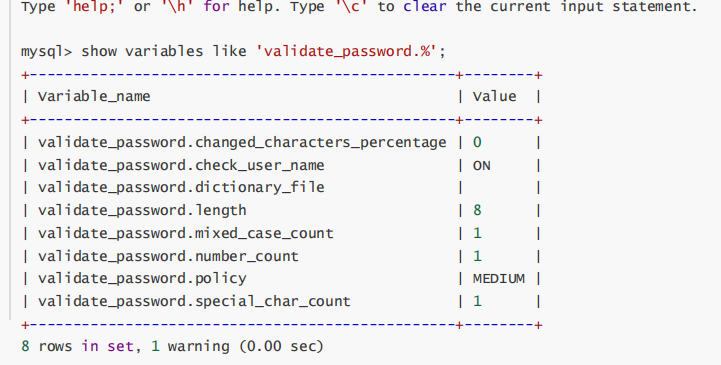Click the '1 warning' text

(190, 346)
